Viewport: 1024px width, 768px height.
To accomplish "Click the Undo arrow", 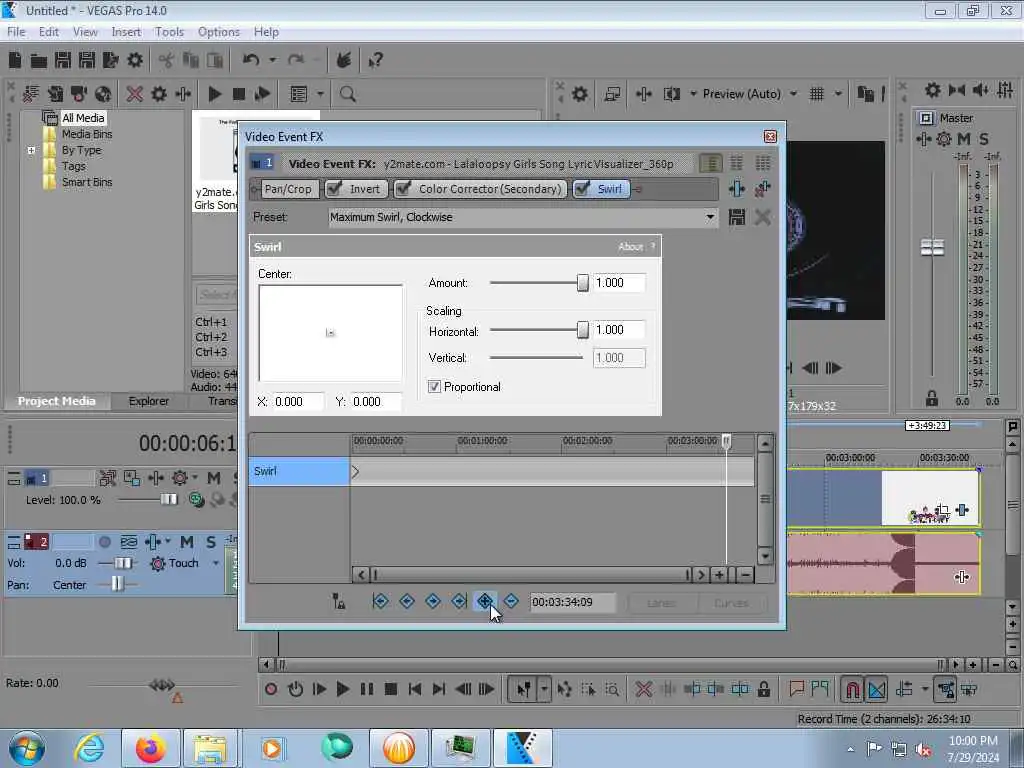I will [251, 60].
